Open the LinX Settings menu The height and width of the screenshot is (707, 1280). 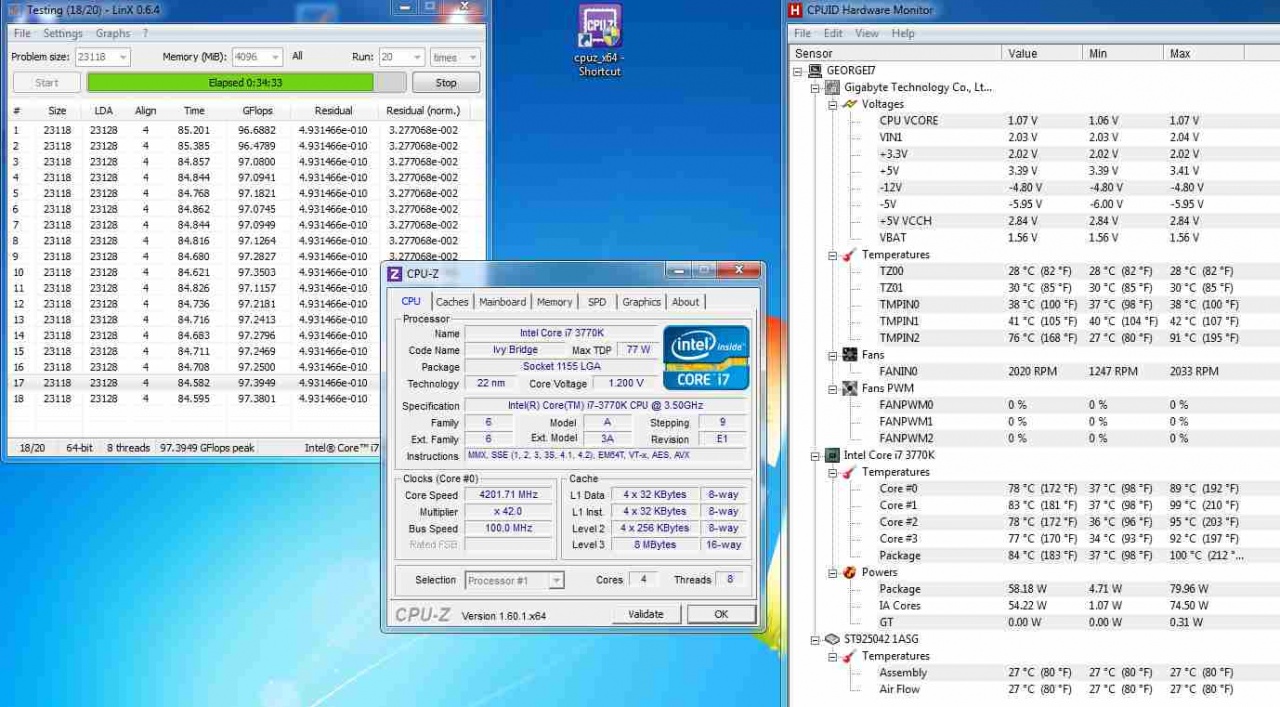coord(63,33)
